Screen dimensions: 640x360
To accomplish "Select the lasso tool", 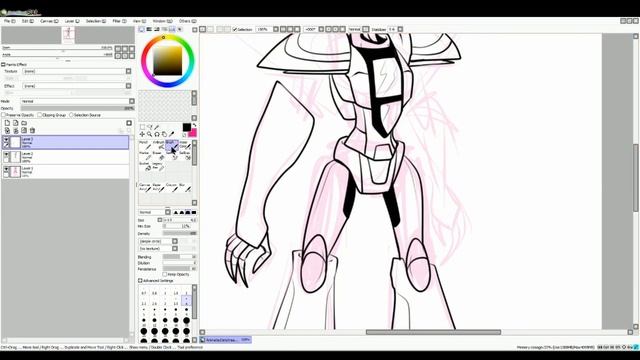I will click(x=149, y=127).
